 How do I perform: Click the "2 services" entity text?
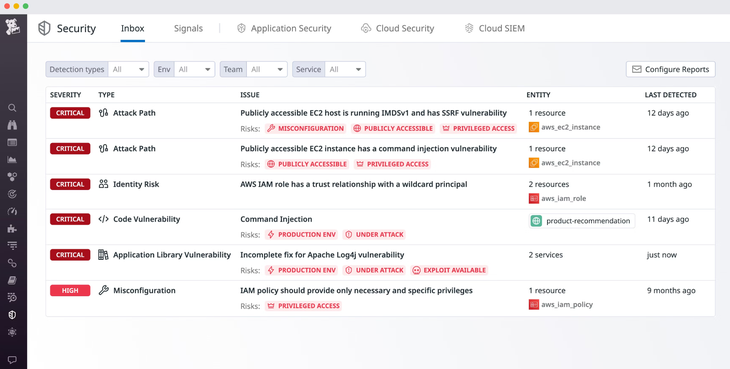tap(546, 255)
